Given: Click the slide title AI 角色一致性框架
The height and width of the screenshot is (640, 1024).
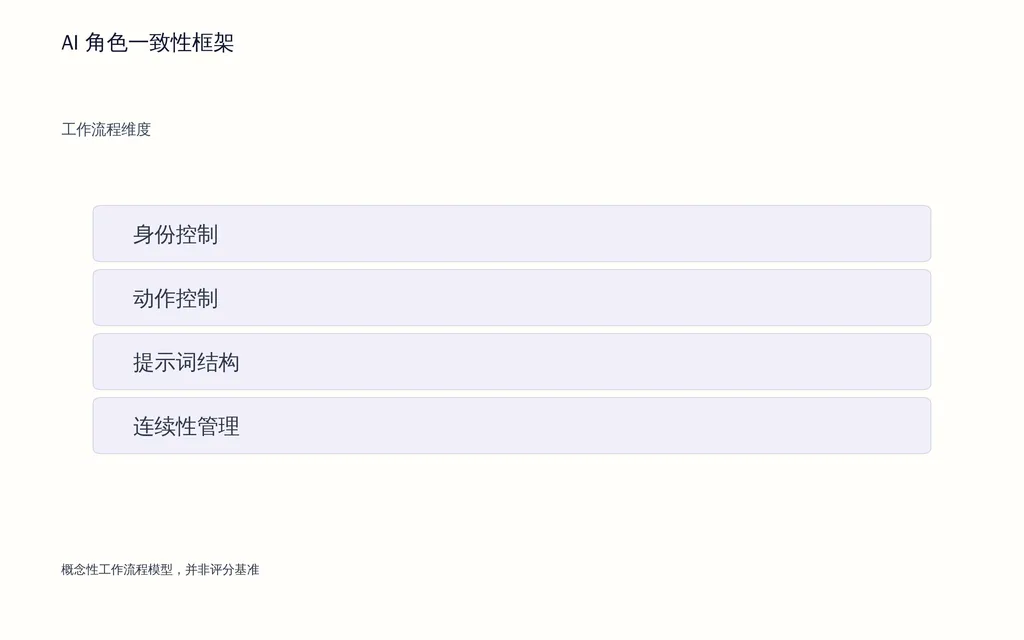Looking at the screenshot, I should click(x=148, y=43).
